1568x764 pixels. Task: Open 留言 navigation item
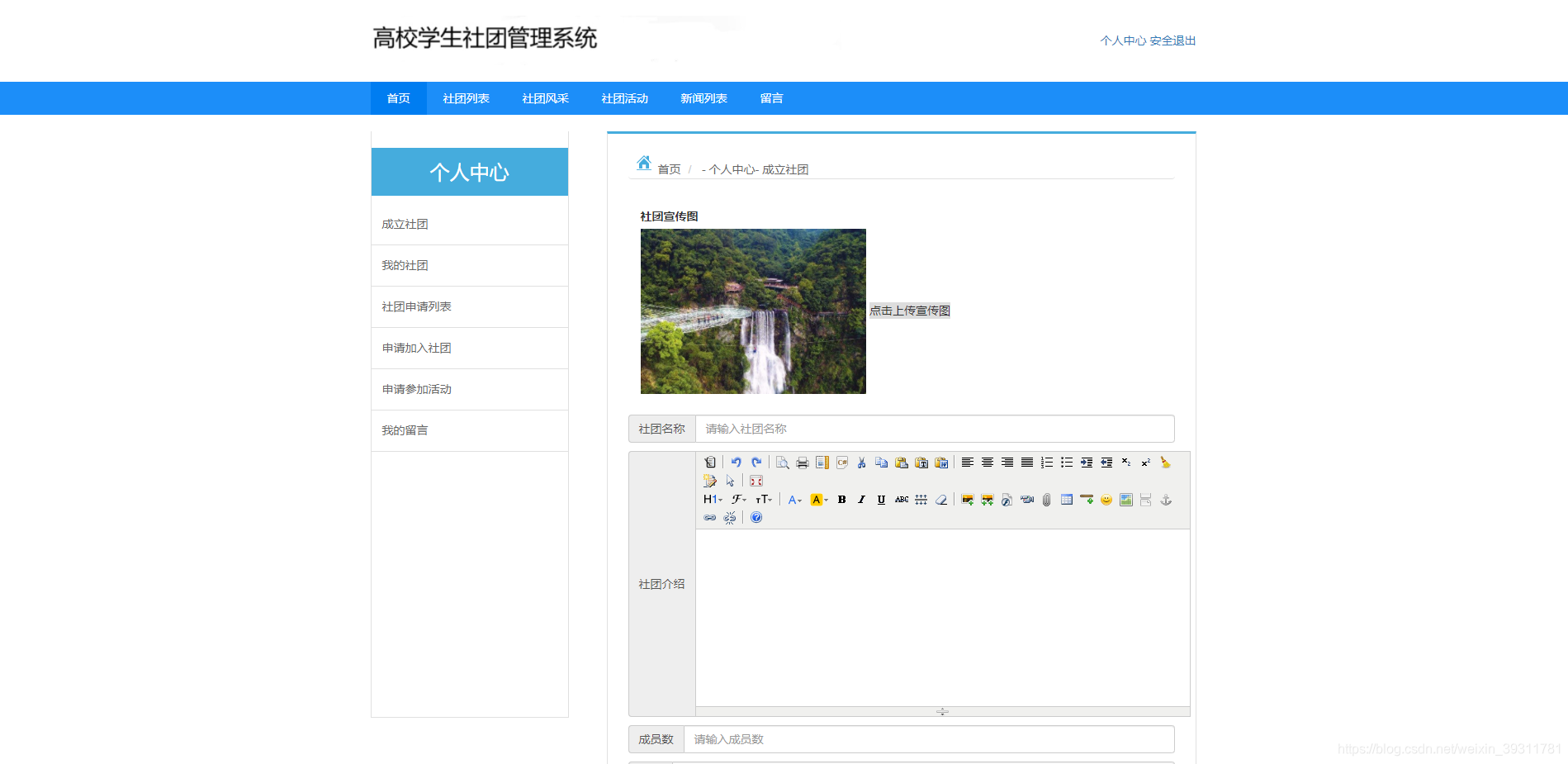click(772, 98)
